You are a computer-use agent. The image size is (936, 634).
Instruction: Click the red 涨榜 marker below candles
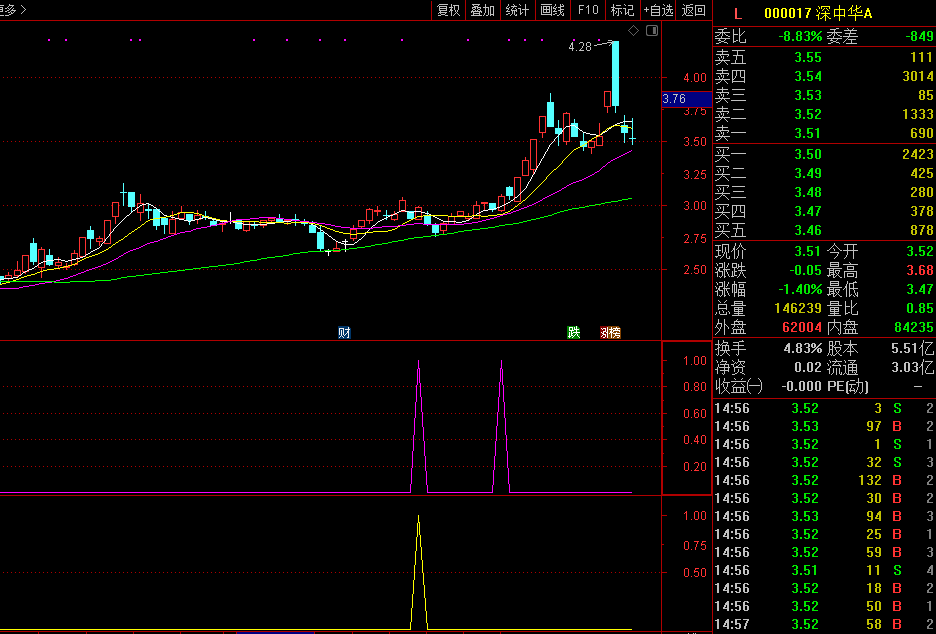(610, 333)
